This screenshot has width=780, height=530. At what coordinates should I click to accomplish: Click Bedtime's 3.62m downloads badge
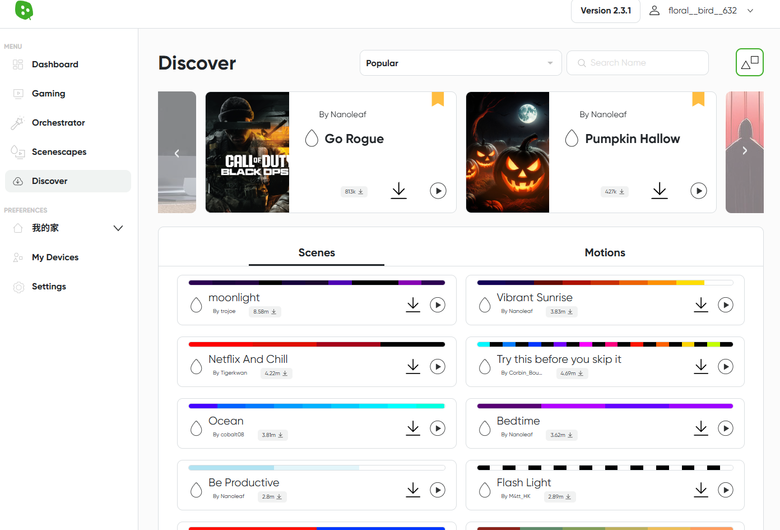[x=561, y=435]
